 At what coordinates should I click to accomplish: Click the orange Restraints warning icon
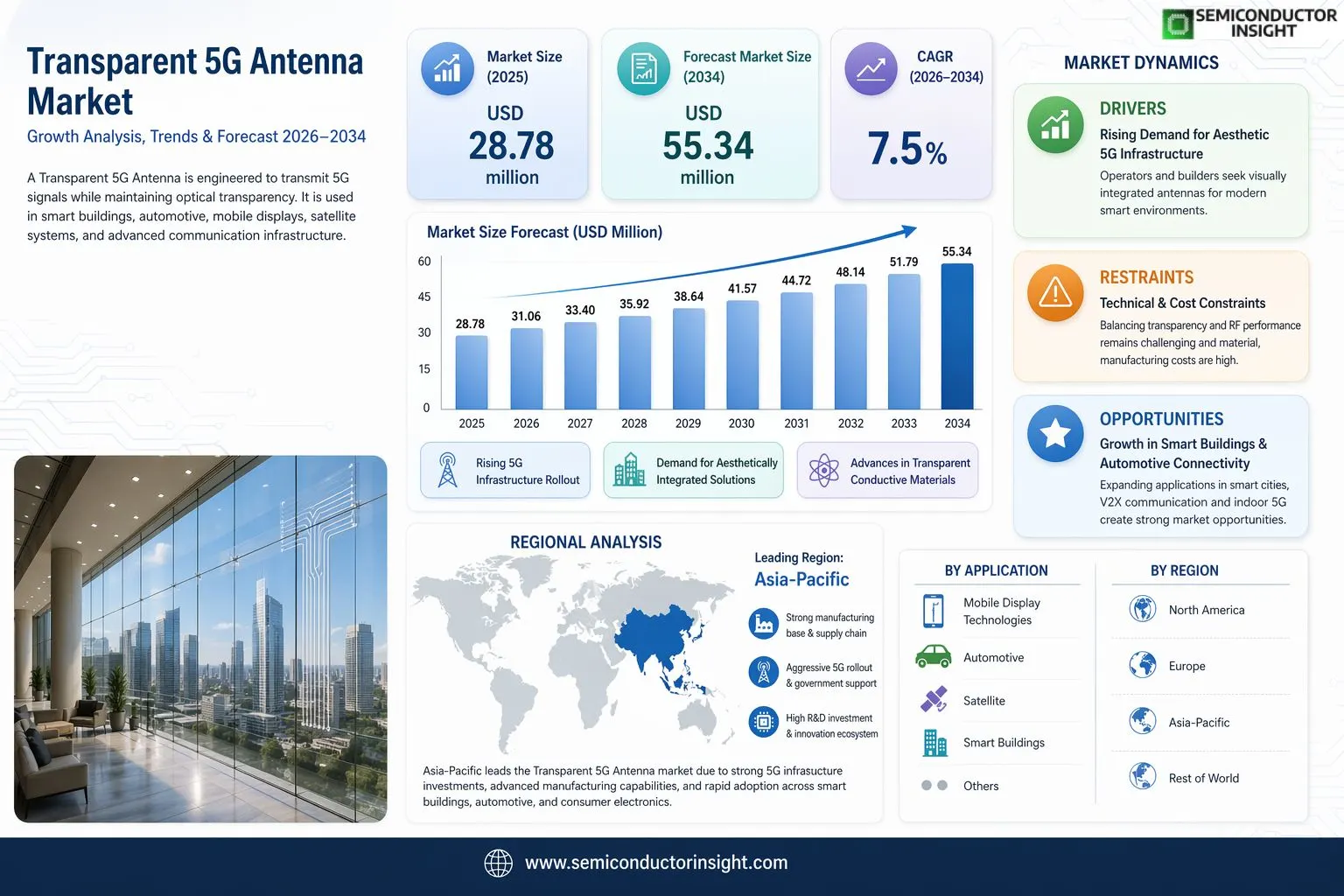(1055, 292)
